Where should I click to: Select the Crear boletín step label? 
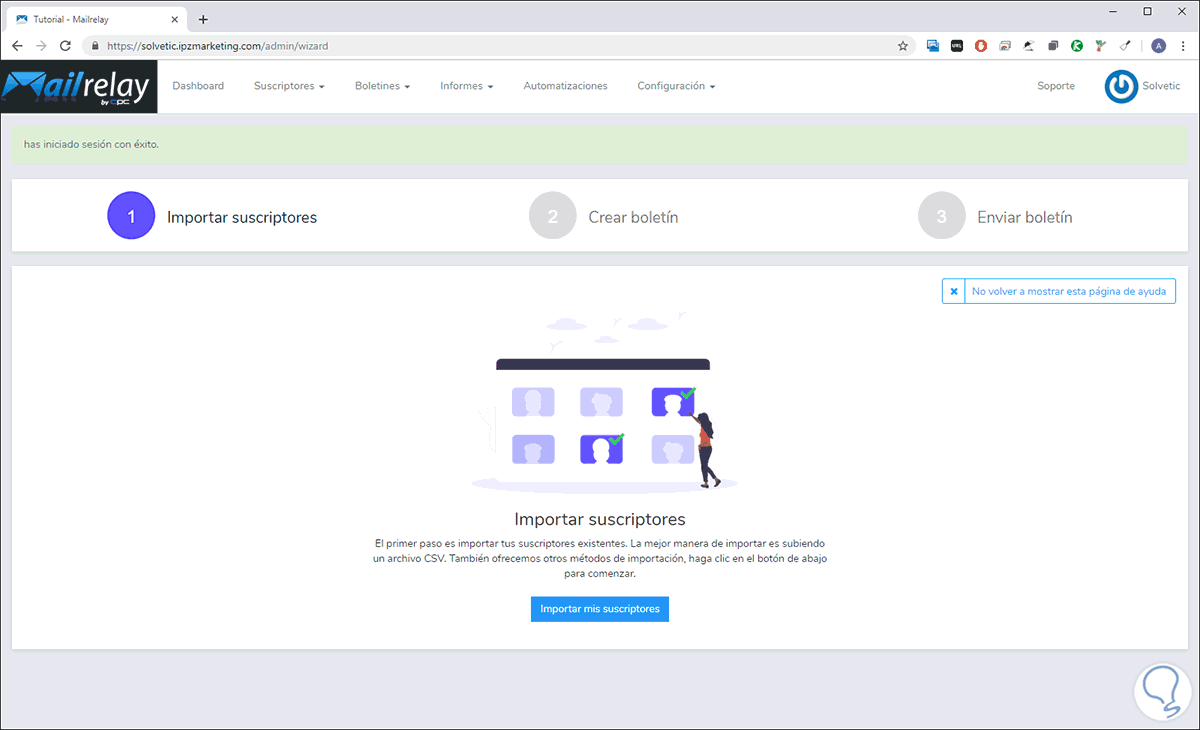(x=633, y=217)
